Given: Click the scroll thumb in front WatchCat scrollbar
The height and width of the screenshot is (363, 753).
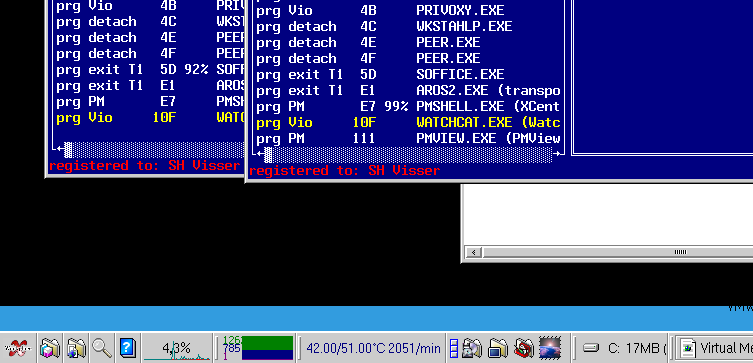Looking at the screenshot, I should click(x=268, y=154).
